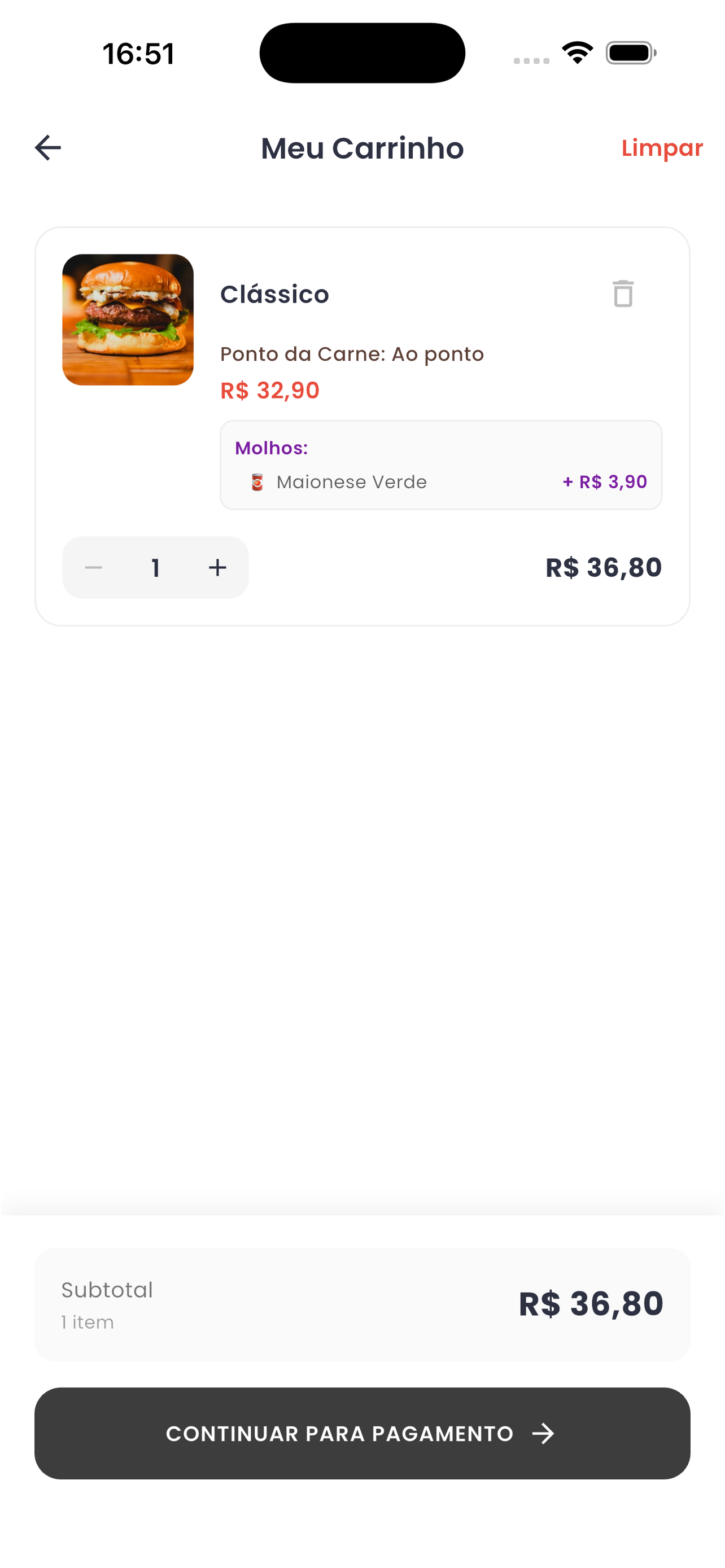Increase quantity with the plus icon
The width and height of the screenshot is (725, 1568).
click(217, 567)
